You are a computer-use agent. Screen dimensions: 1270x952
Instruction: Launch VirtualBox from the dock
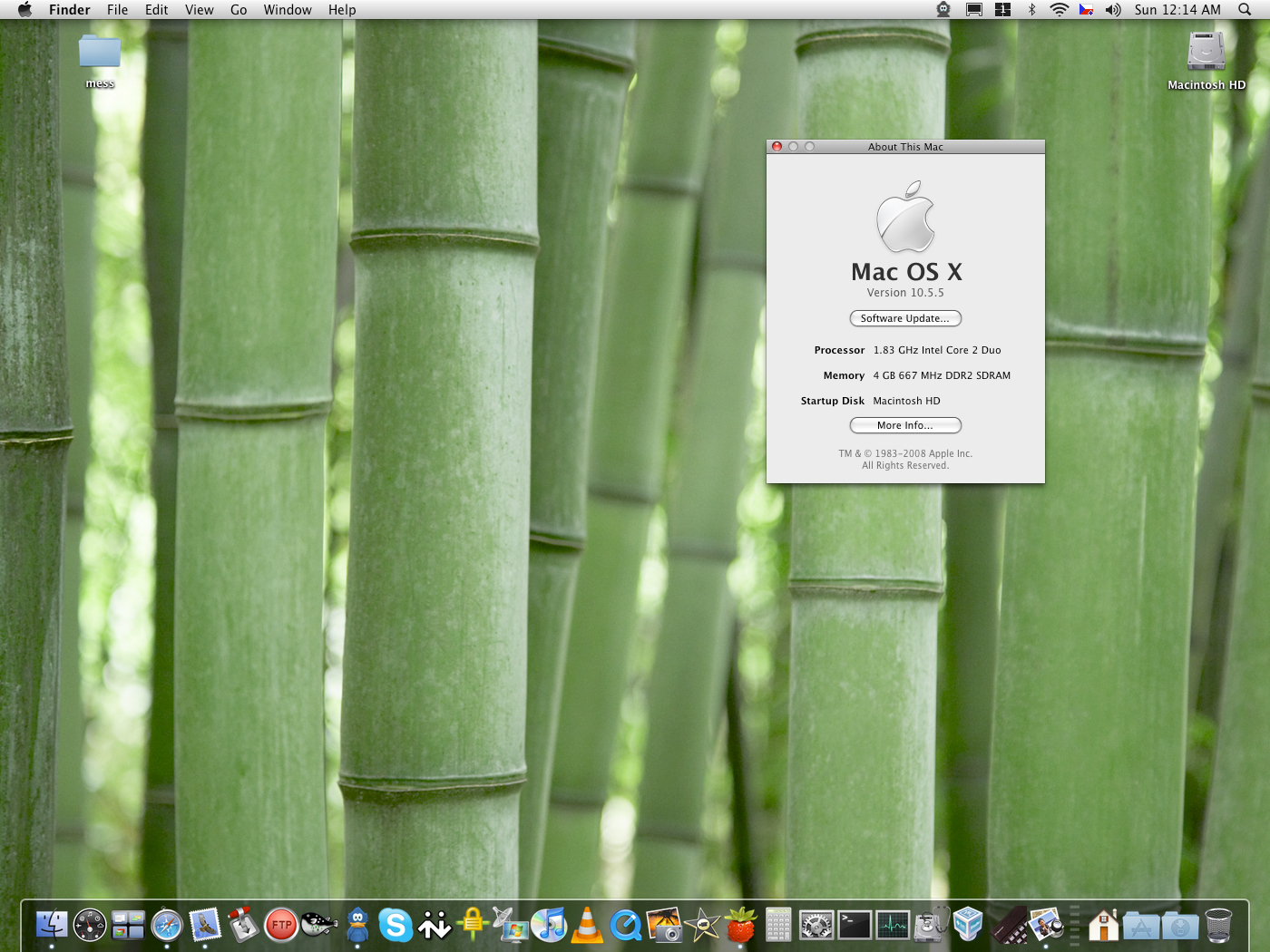click(969, 925)
